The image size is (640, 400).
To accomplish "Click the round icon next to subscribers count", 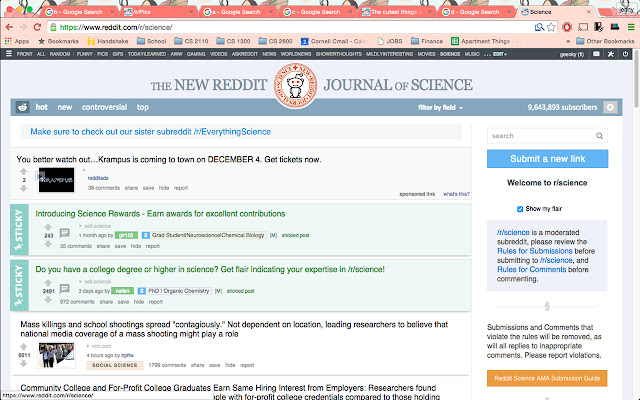I will pyautogui.click(x=610, y=107).
